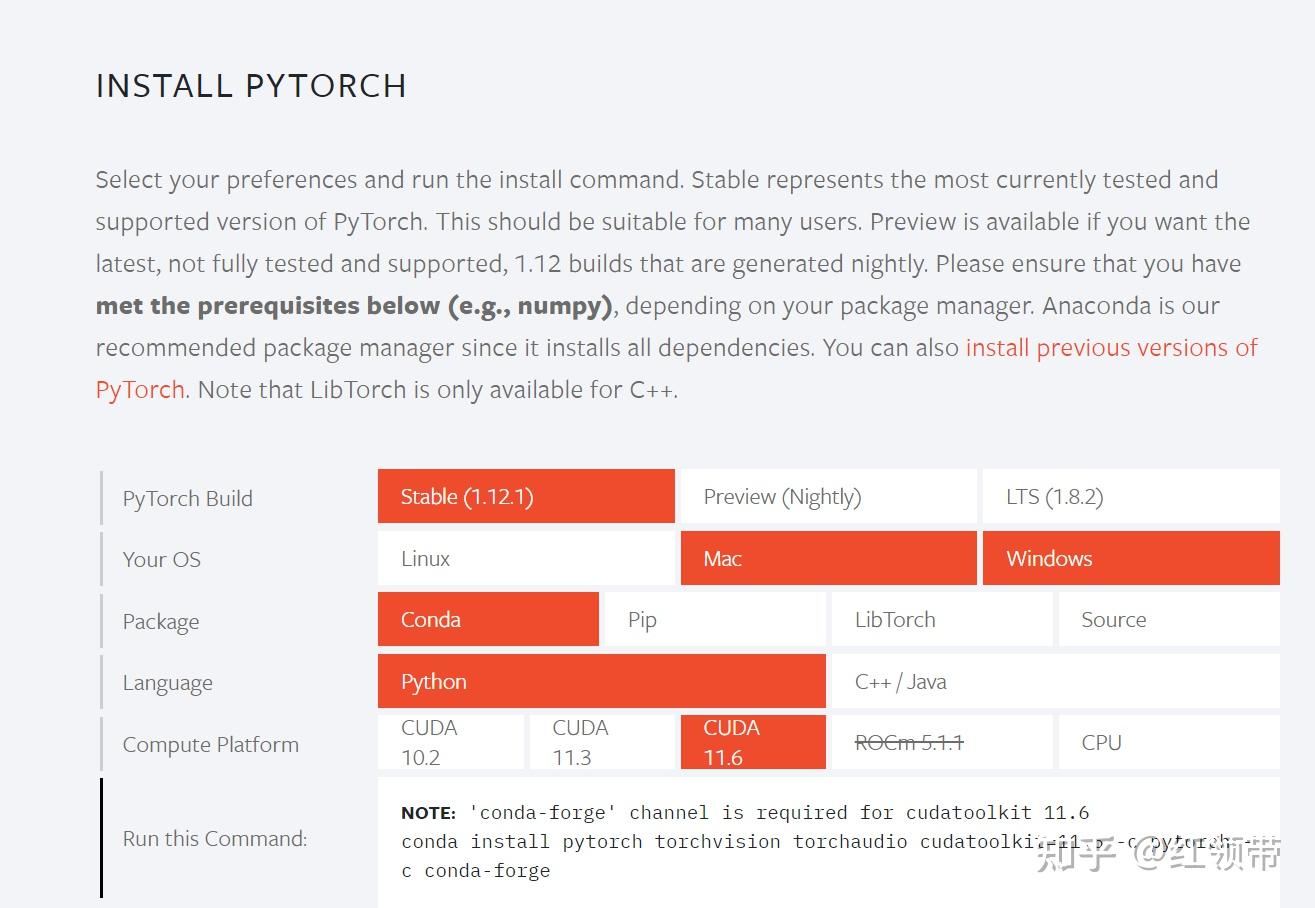
Task: Select the Stable (1.12.1) PyTorch build
Action: tap(525, 495)
